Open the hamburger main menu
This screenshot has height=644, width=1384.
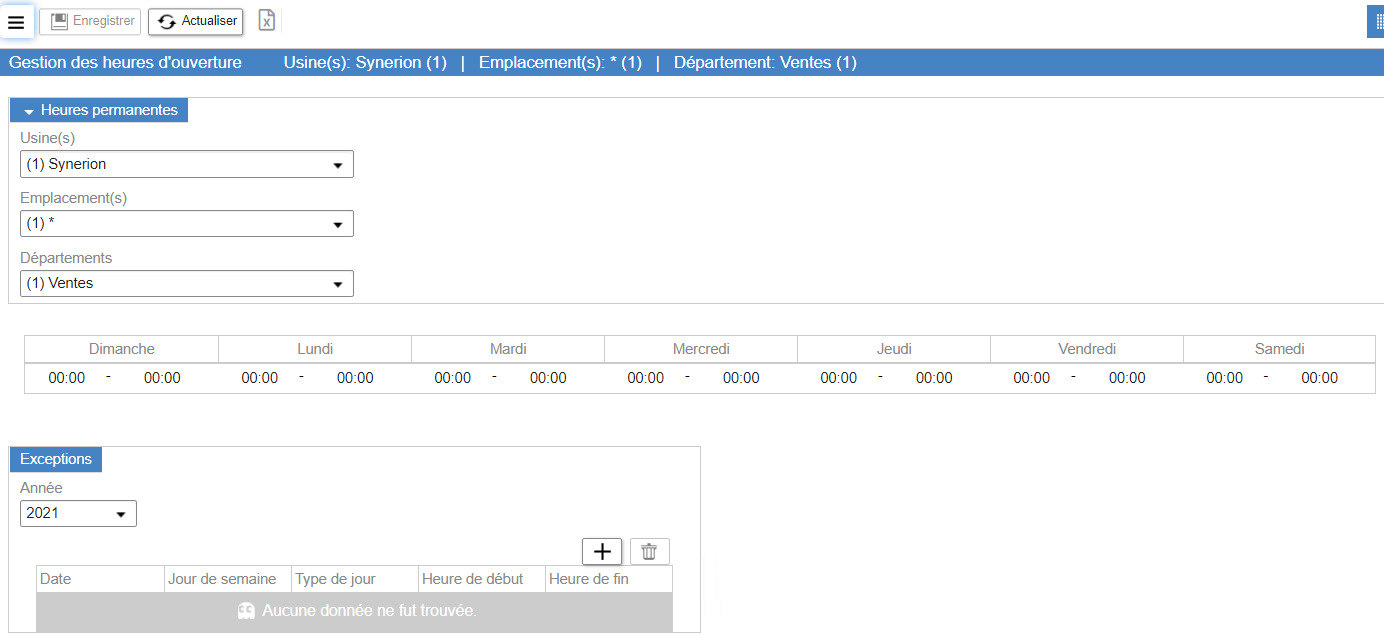coord(16,22)
